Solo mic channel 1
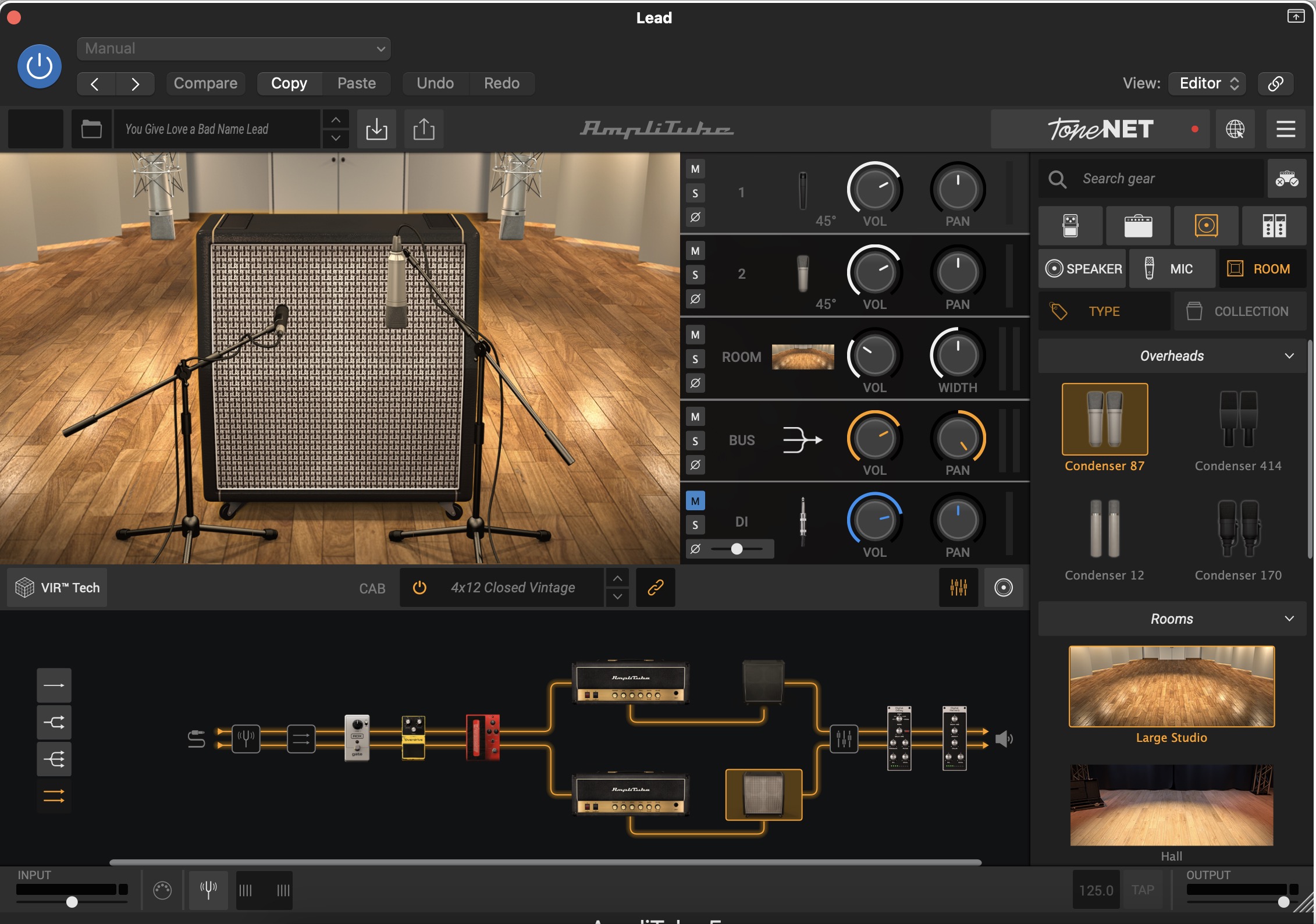The height and width of the screenshot is (924, 1316). pos(695,193)
